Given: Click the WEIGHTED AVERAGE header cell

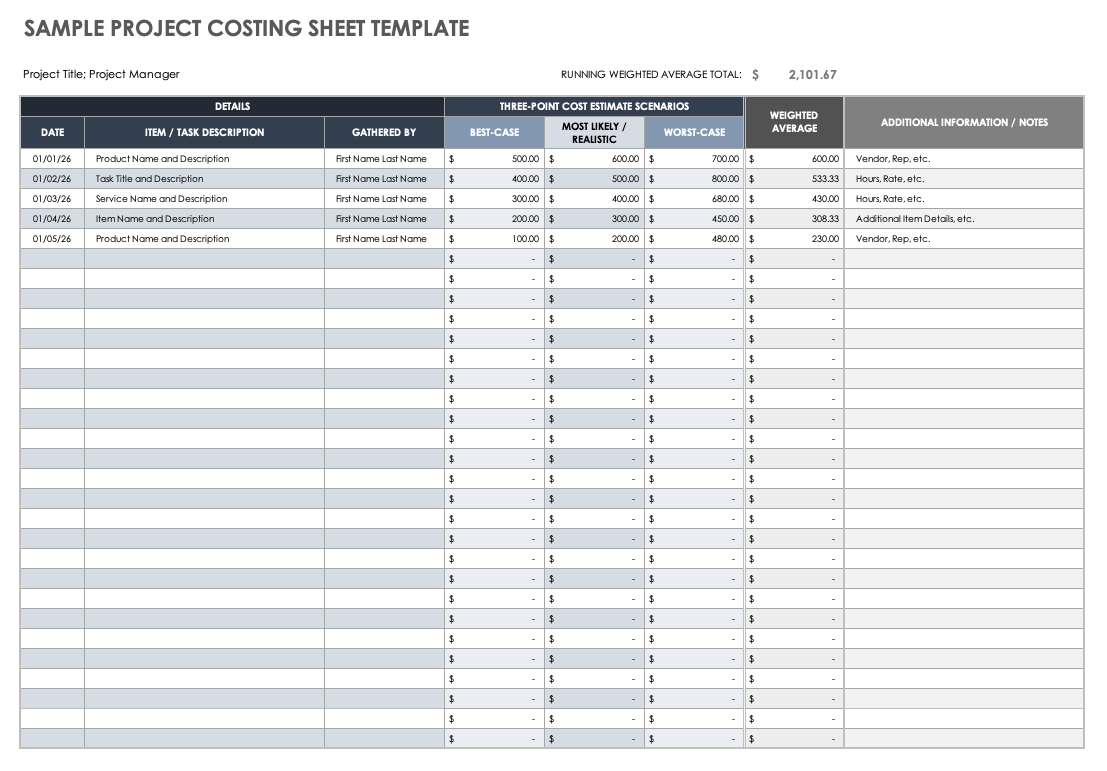Looking at the screenshot, I should point(794,122).
